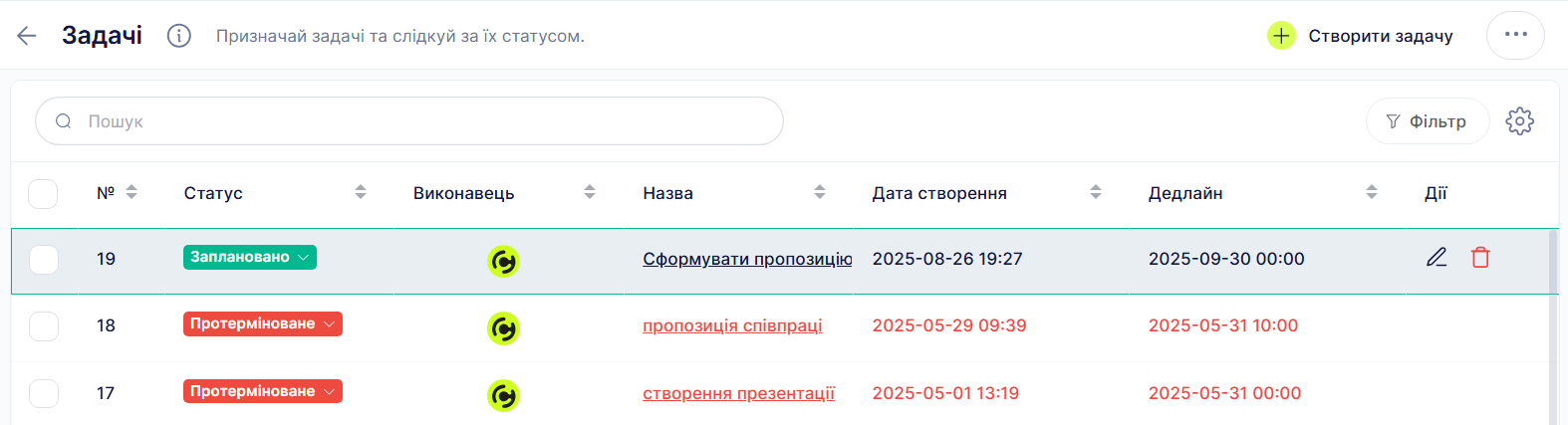Expand the Заплановано status dropdown
This screenshot has height=425, width=1568.
(x=250, y=257)
